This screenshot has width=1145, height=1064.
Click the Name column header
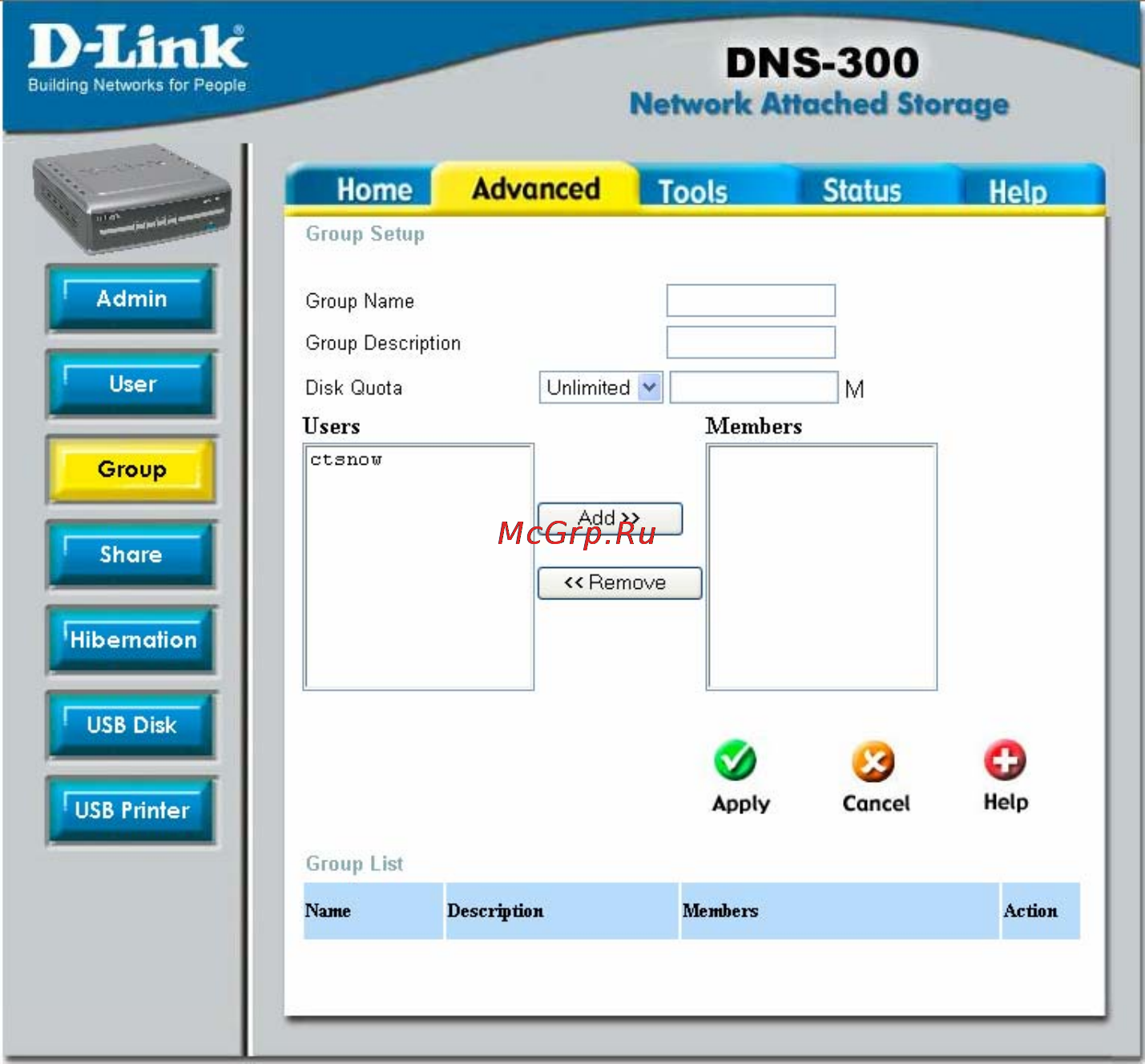click(x=373, y=911)
